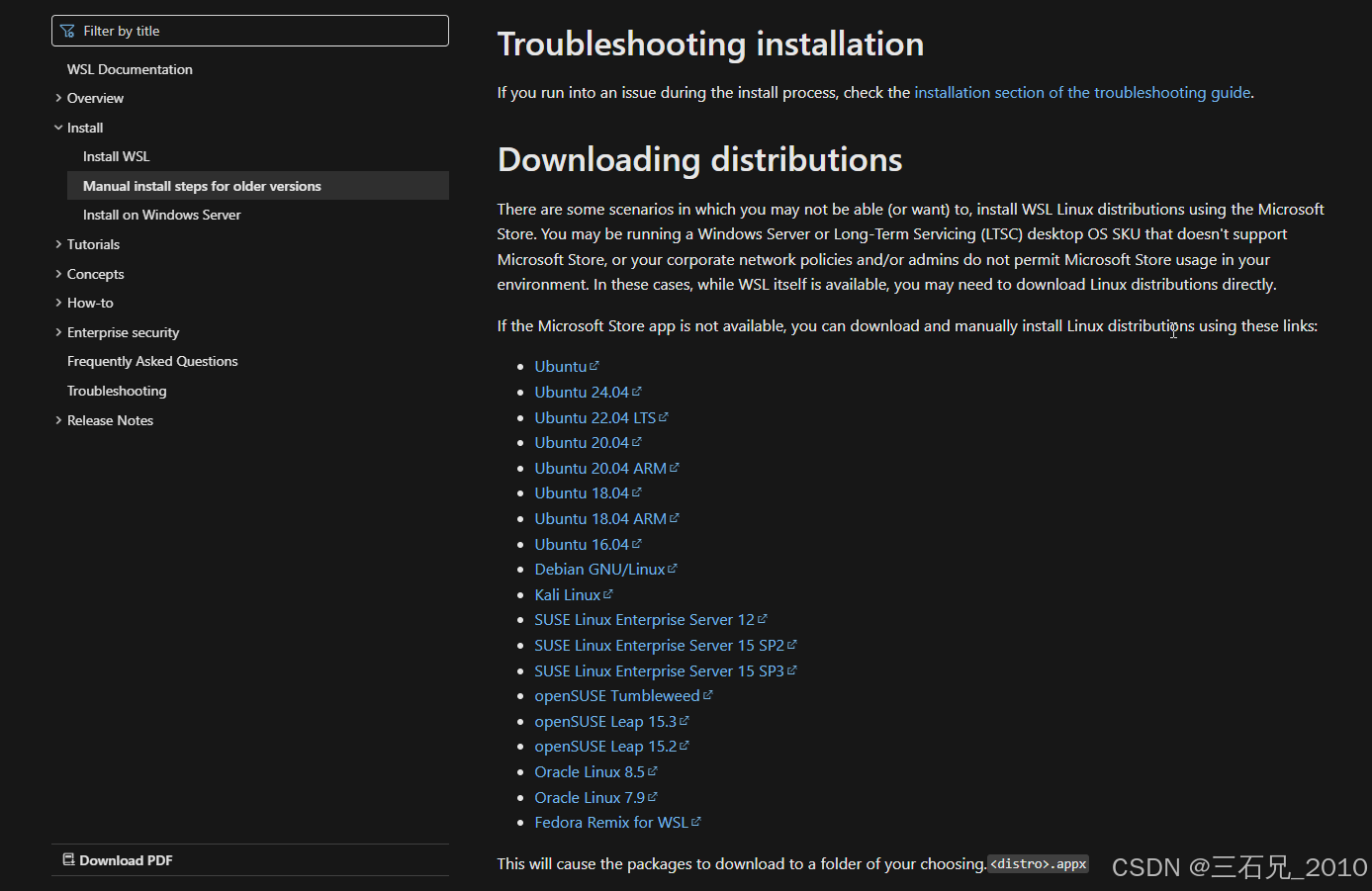Open the plain Ubuntu download link
The height and width of the screenshot is (891, 1372).
coord(561,366)
